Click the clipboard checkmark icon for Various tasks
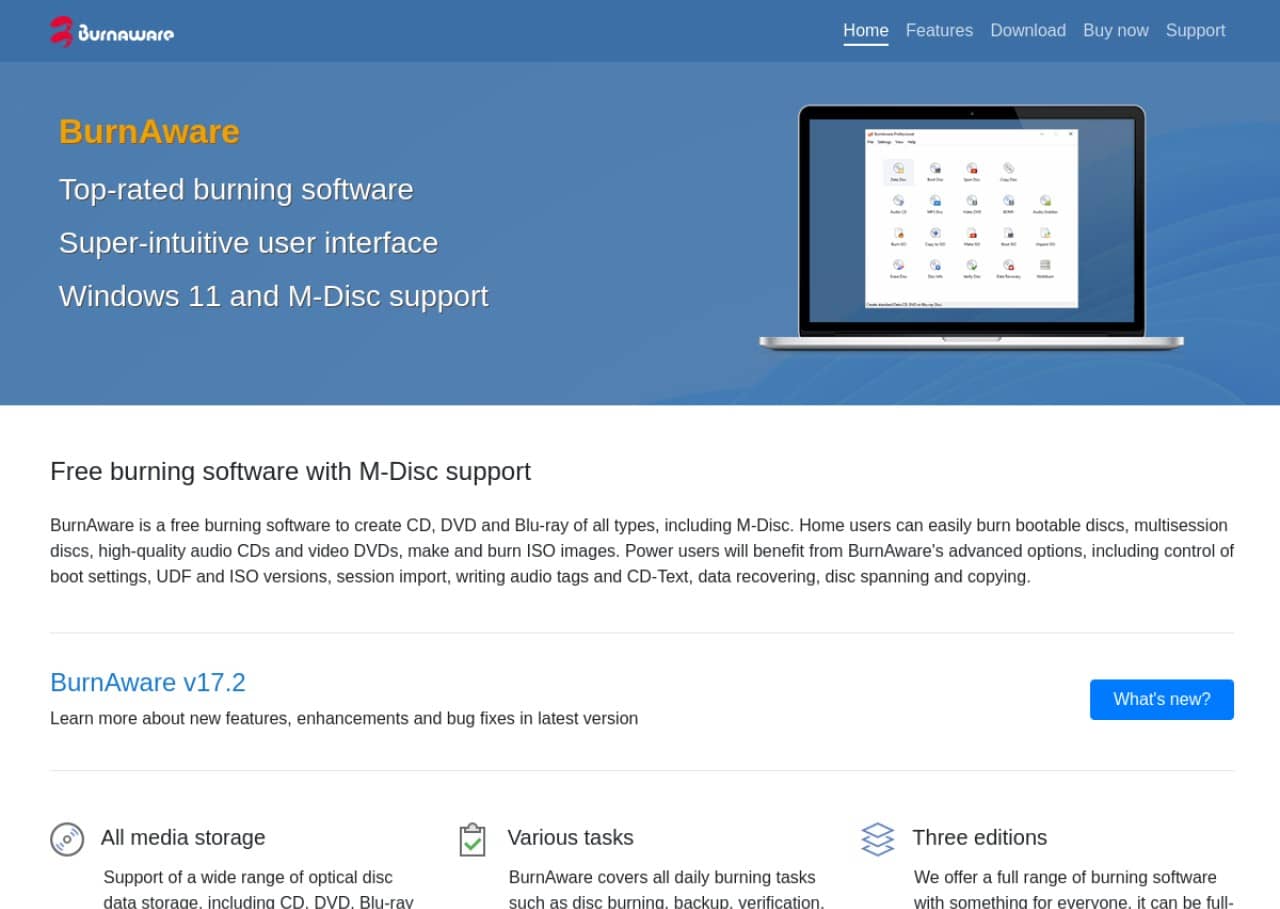Image resolution: width=1280 pixels, height=909 pixels. click(x=472, y=838)
